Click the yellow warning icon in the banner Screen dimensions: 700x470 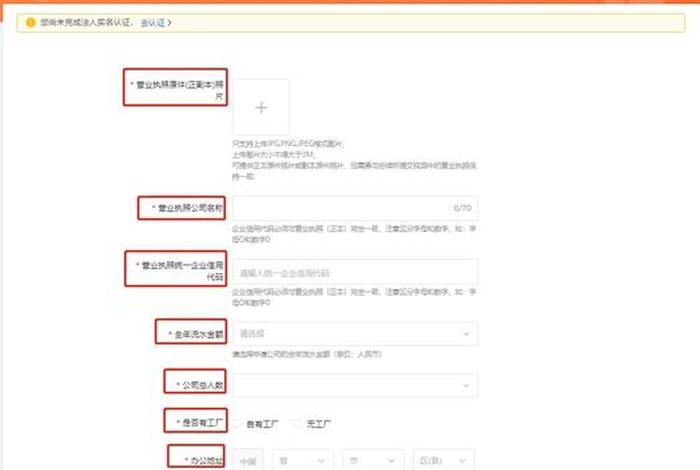click(30, 22)
